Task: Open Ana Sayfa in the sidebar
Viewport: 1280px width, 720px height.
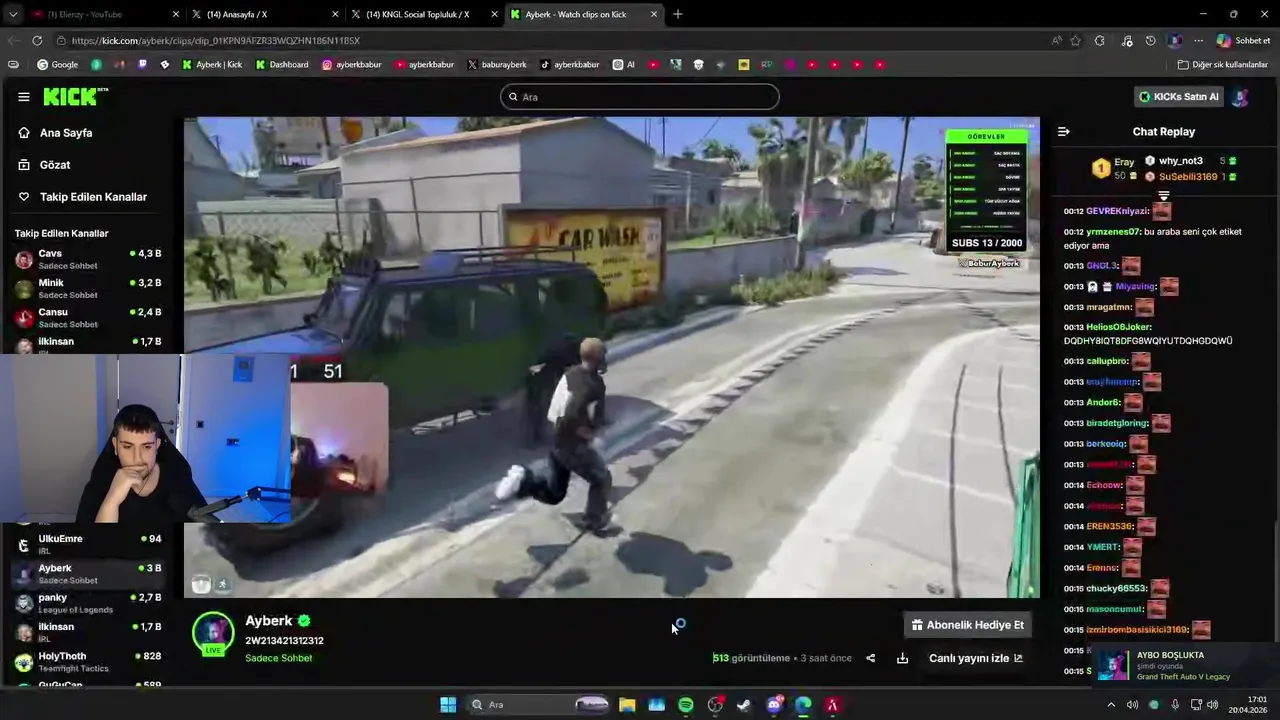Action: (65, 133)
